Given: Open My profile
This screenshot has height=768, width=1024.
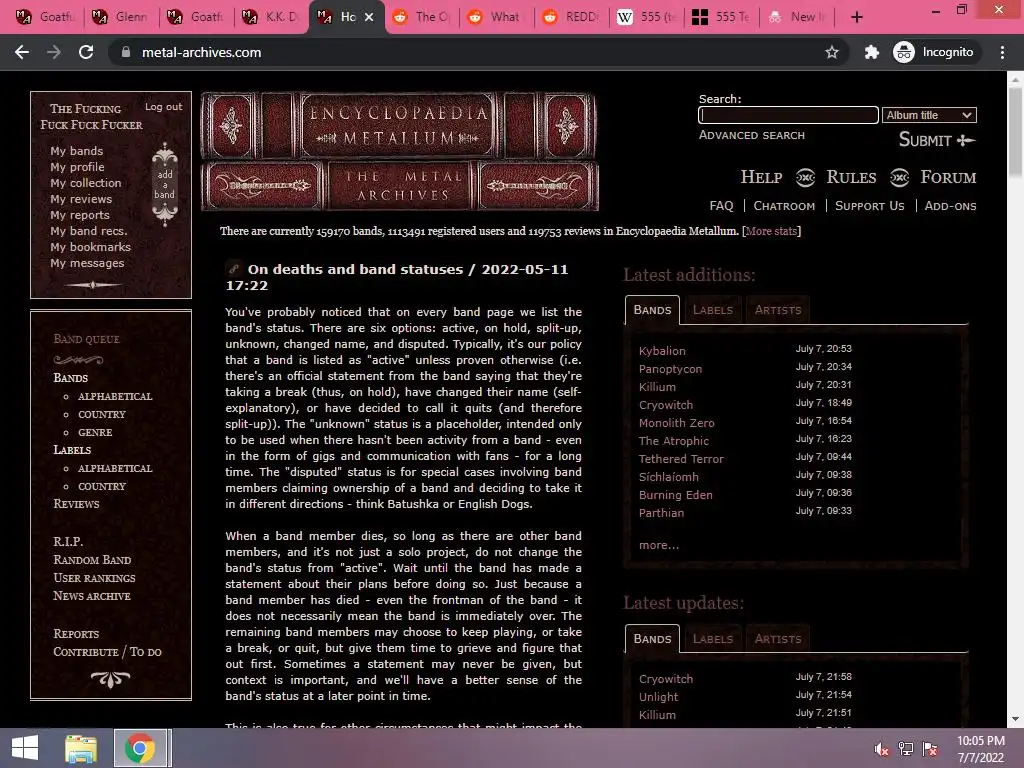Looking at the screenshot, I should coord(77,167).
